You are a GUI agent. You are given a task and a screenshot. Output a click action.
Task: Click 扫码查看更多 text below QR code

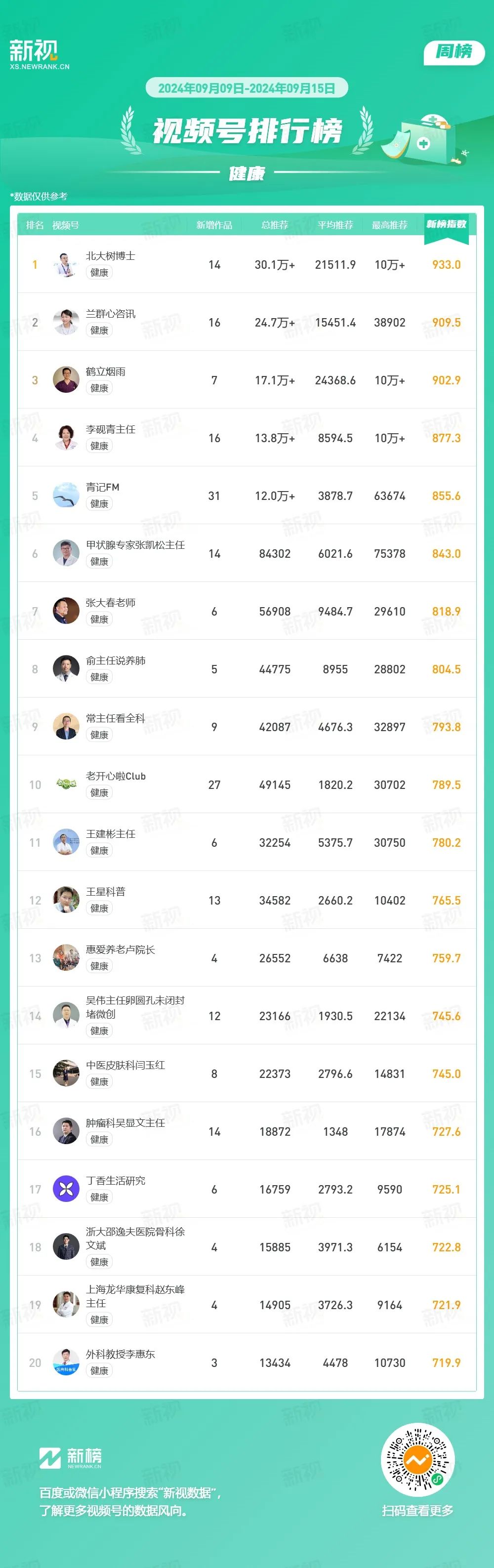tap(417, 1511)
